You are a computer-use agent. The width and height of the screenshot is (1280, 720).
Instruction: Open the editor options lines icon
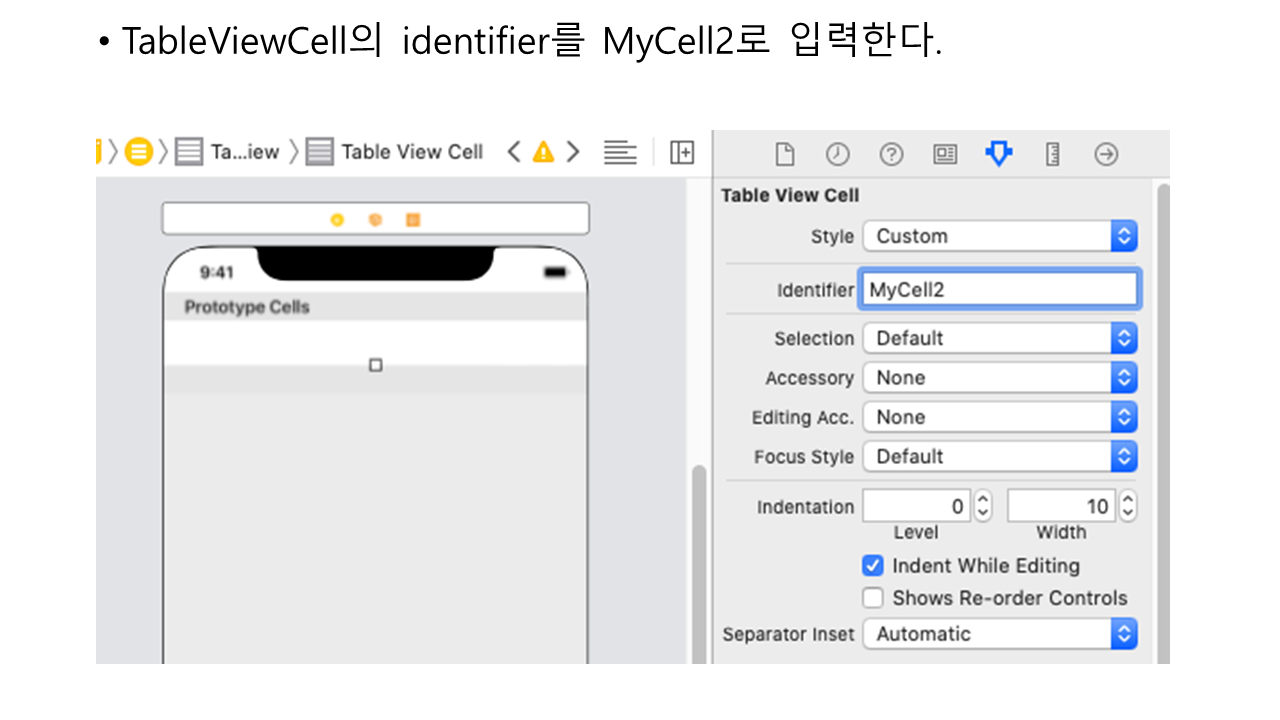(620, 152)
